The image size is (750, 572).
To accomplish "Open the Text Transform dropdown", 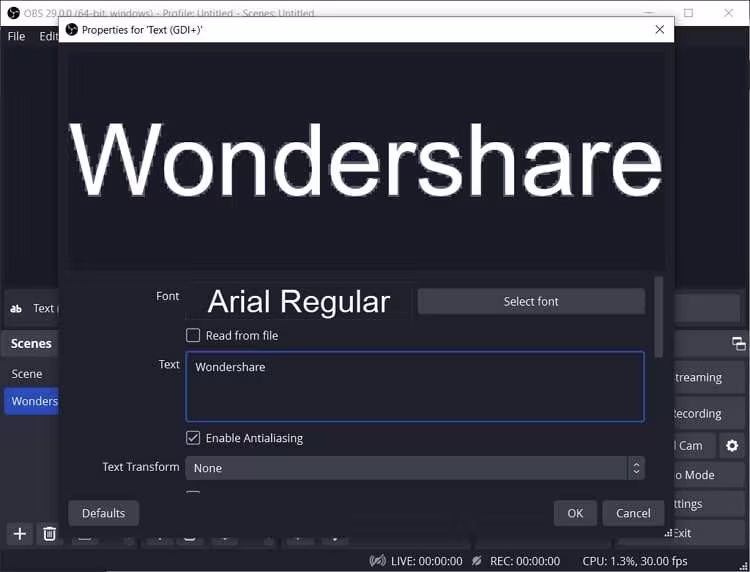I will tap(415, 468).
